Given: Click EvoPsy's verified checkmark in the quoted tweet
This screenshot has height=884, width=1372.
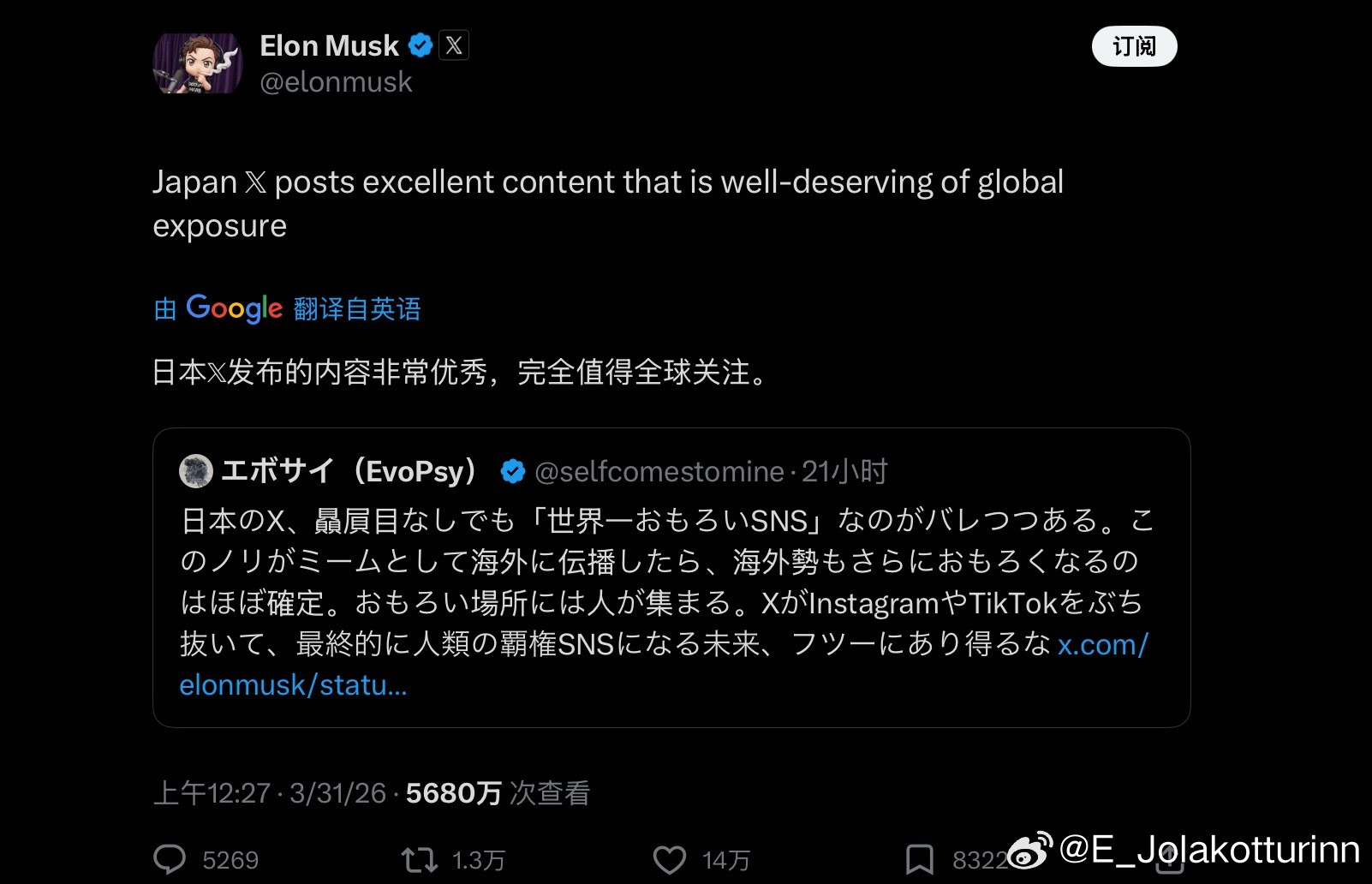Looking at the screenshot, I should (x=511, y=469).
